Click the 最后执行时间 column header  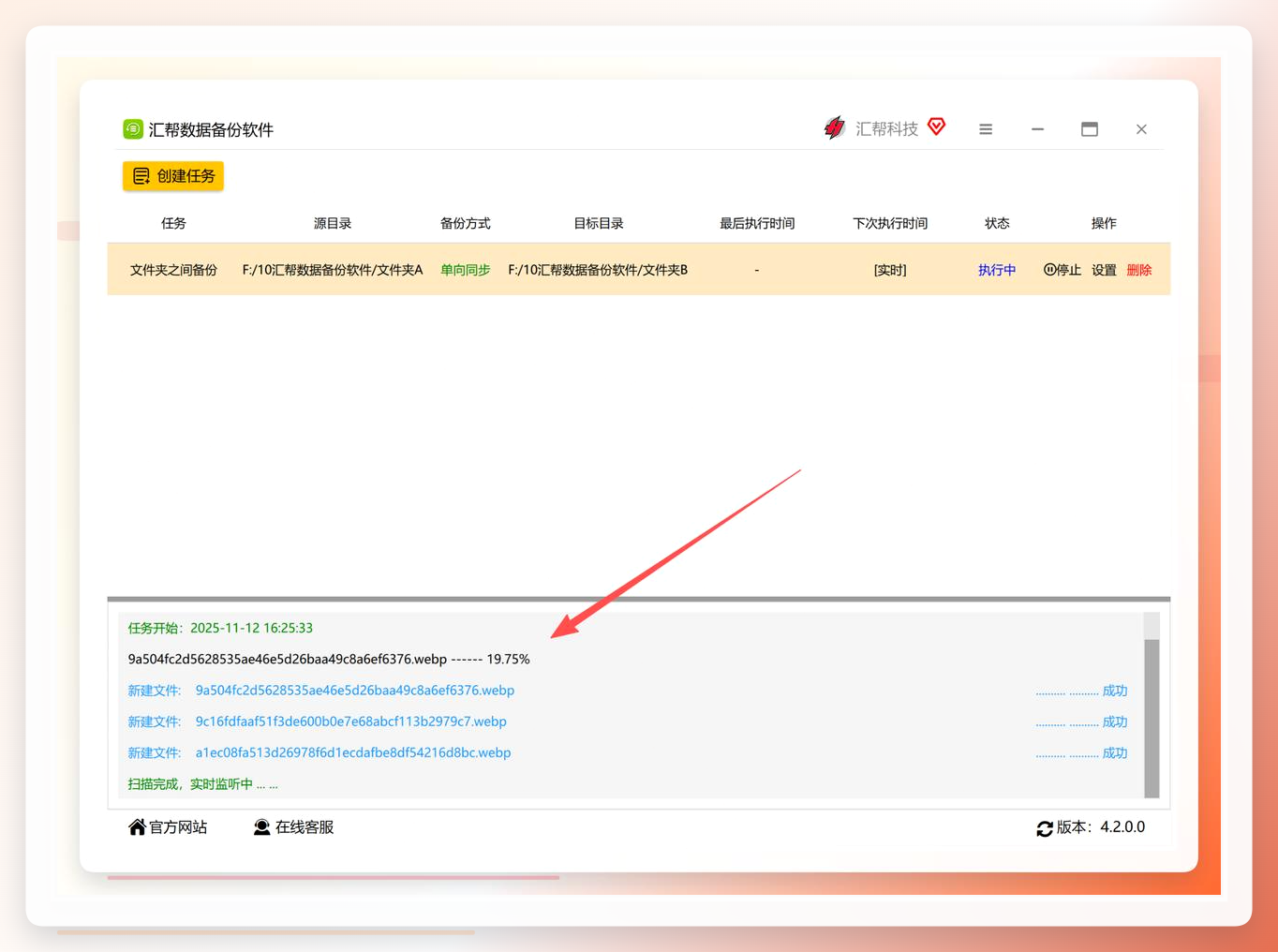757,223
